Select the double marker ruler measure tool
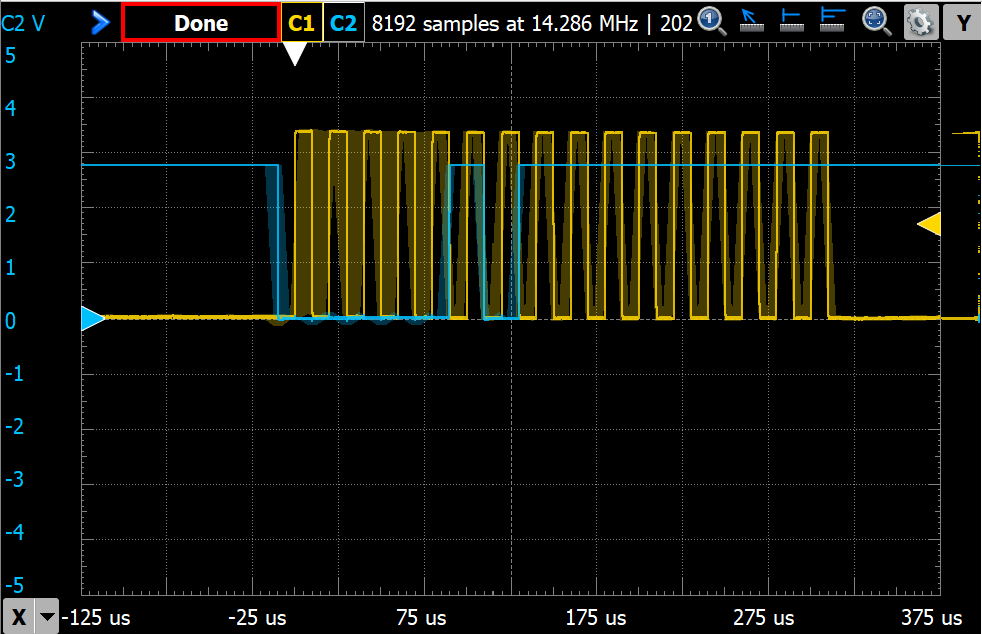 (x=833, y=21)
